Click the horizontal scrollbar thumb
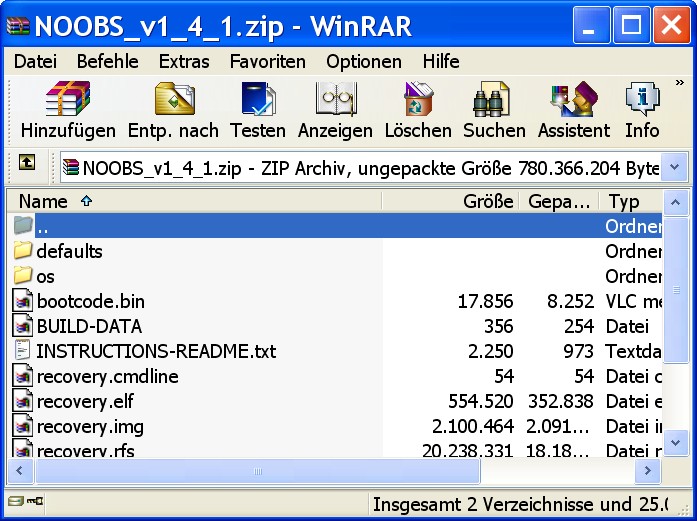697x521 pixels. (x=228, y=468)
